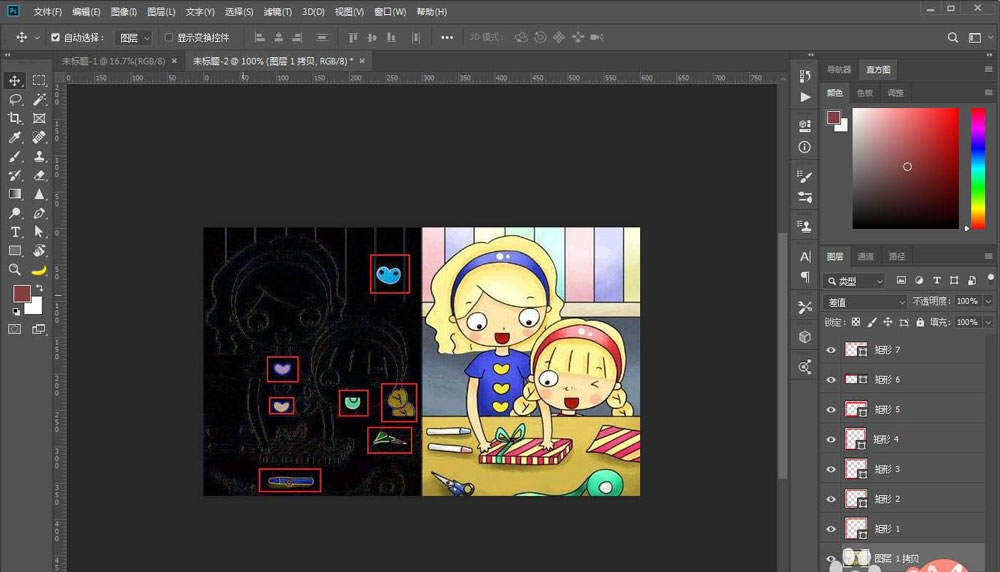Image resolution: width=1000 pixels, height=572 pixels.
Task: Toggle the 自动选择 checkbox
Action: [55, 38]
